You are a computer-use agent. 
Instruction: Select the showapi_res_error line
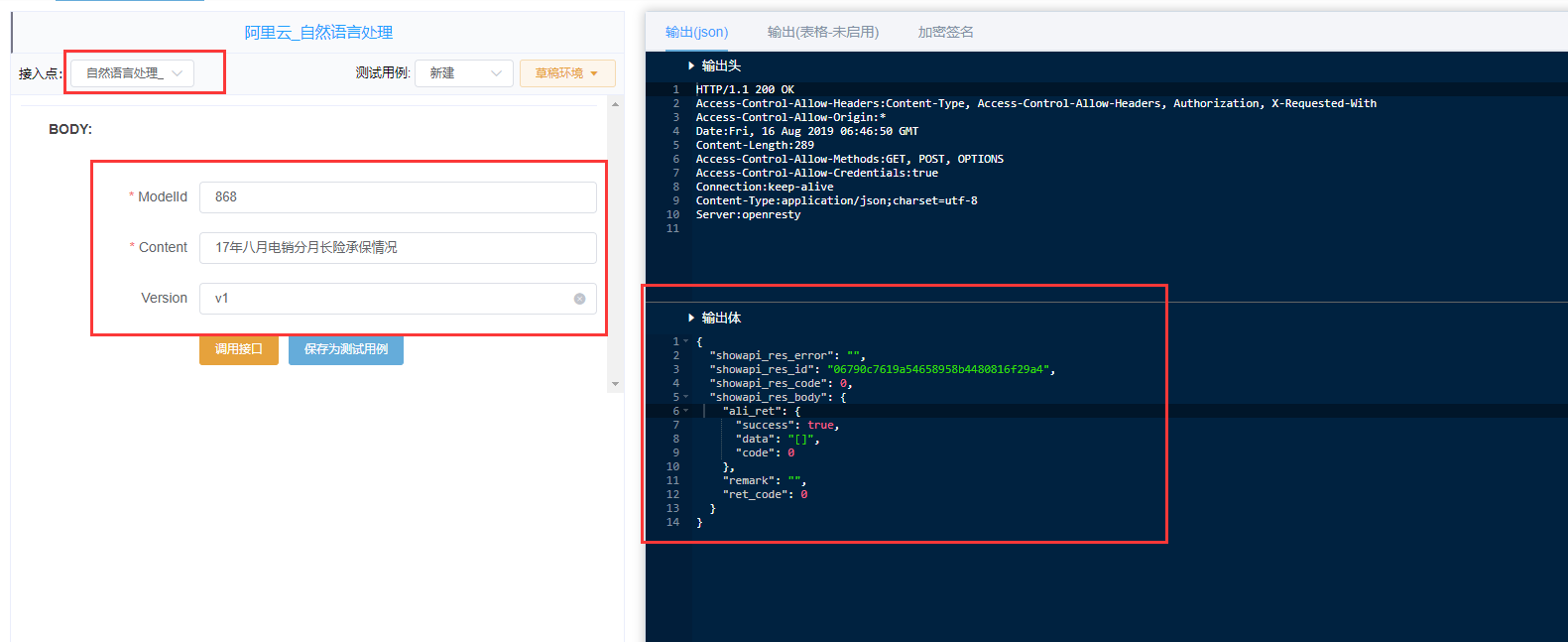pos(787,355)
